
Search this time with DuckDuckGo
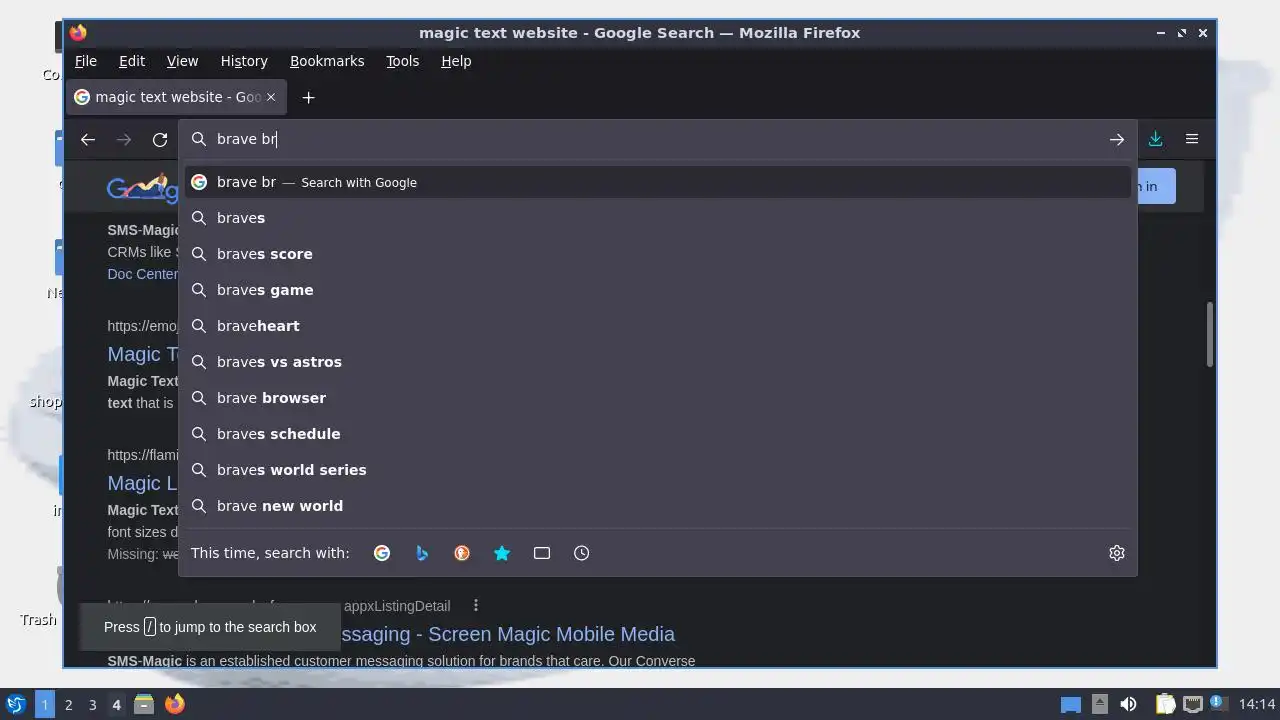[x=462, y=553]
